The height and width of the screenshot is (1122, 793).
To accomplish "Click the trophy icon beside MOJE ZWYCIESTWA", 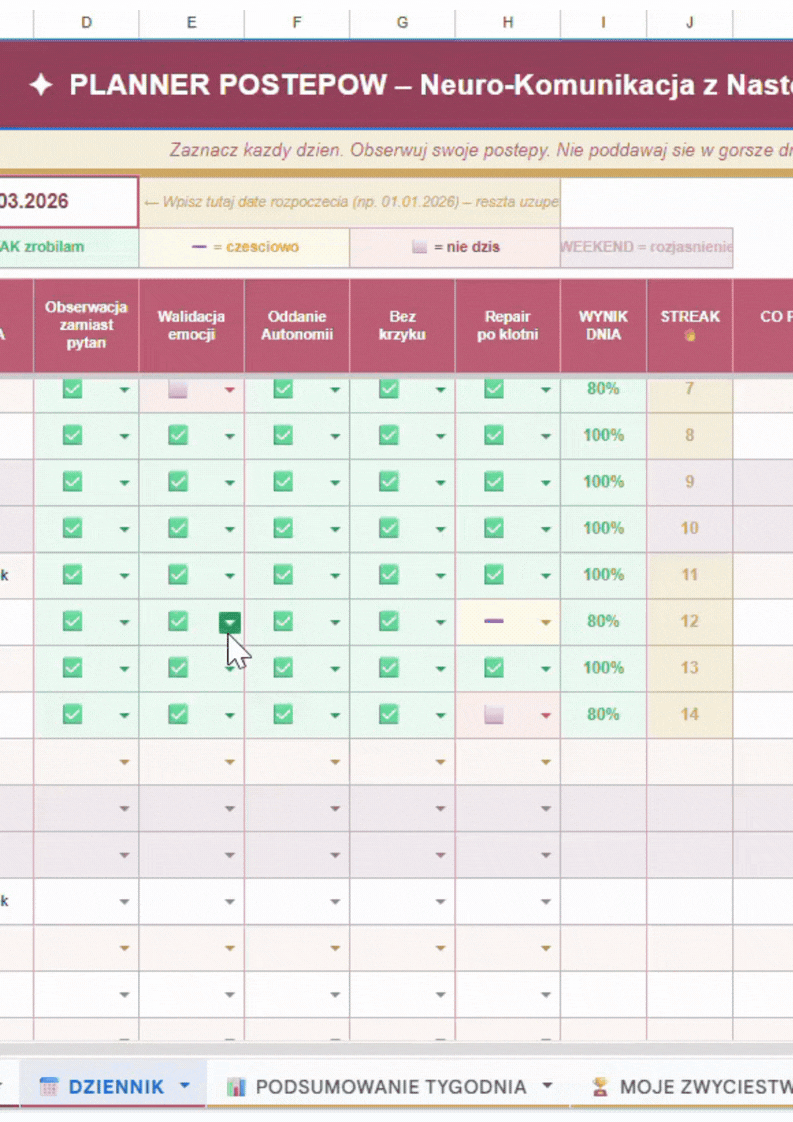I will [600, 1087].
